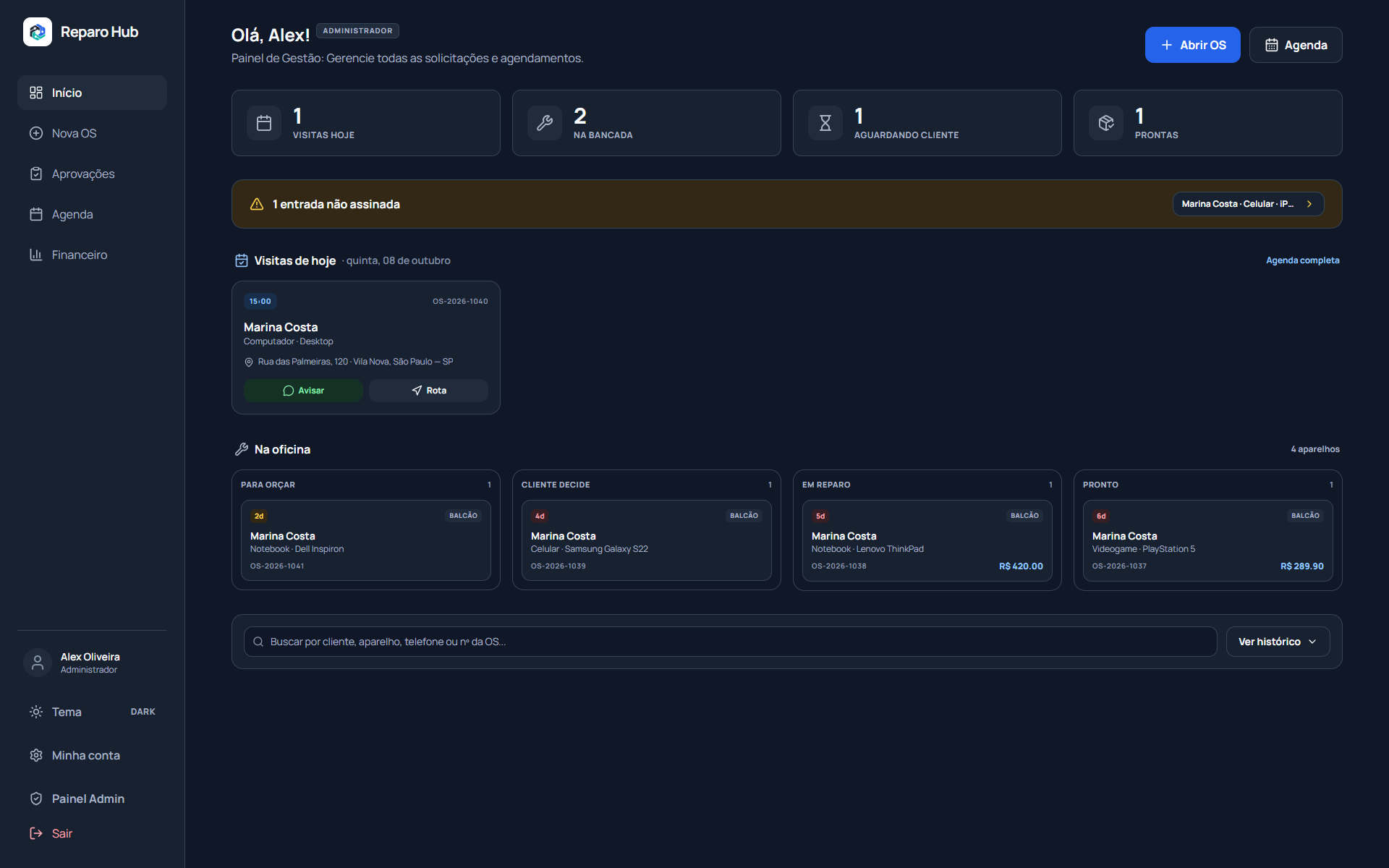The image size is (1389, 868).
Task: Open Minha conta settings
Action: (92, 755)
